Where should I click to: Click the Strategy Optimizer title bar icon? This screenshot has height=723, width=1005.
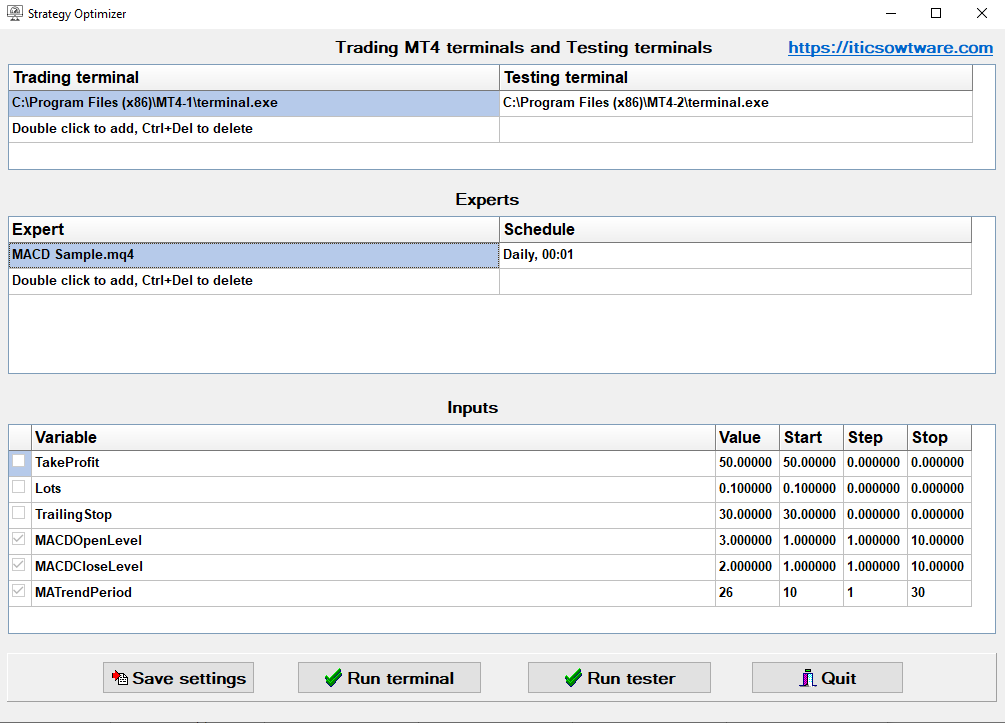click(x=14, y=14)
